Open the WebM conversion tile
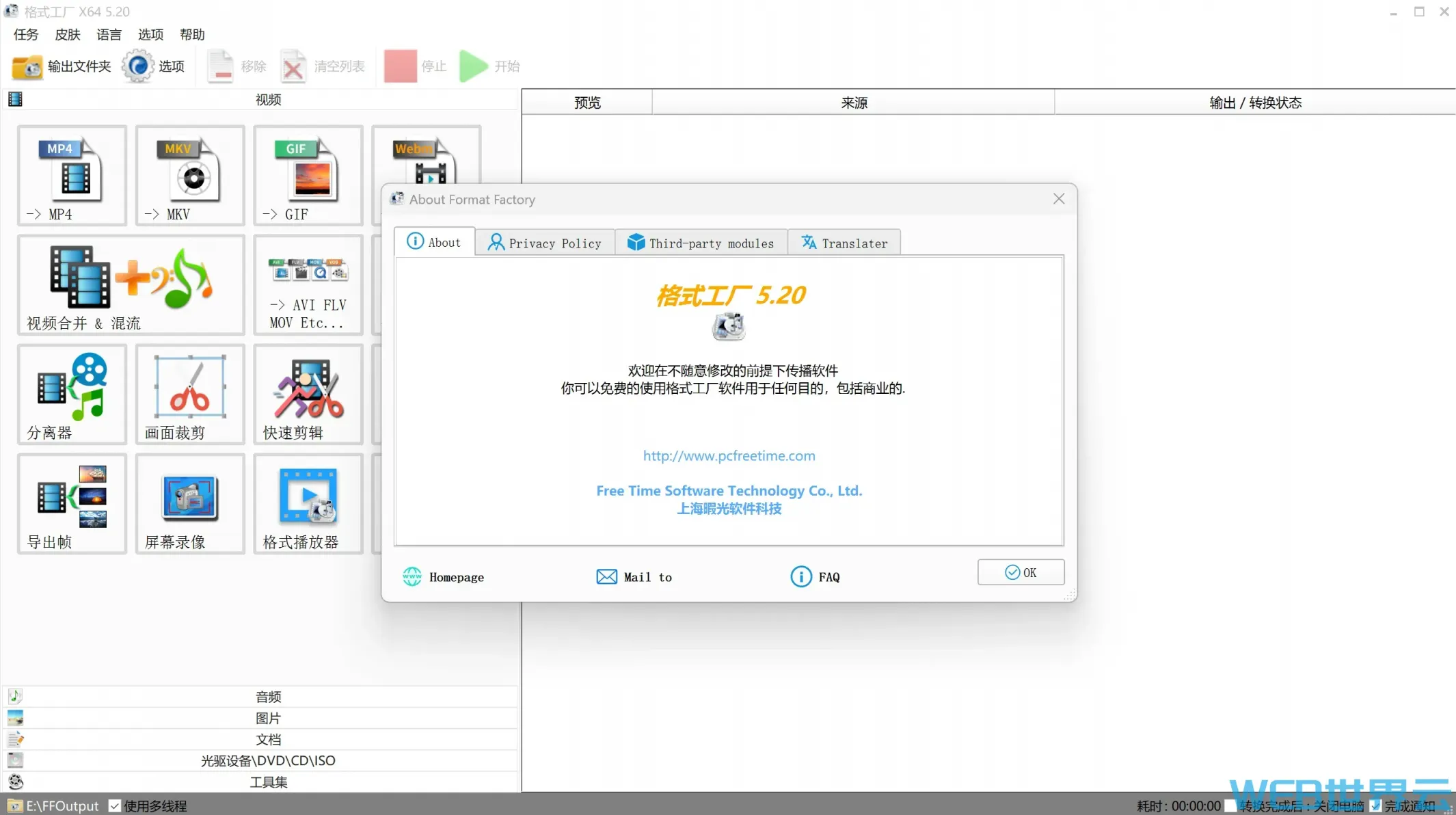Viewport: 1456px width, 815px height. (426, 155)
